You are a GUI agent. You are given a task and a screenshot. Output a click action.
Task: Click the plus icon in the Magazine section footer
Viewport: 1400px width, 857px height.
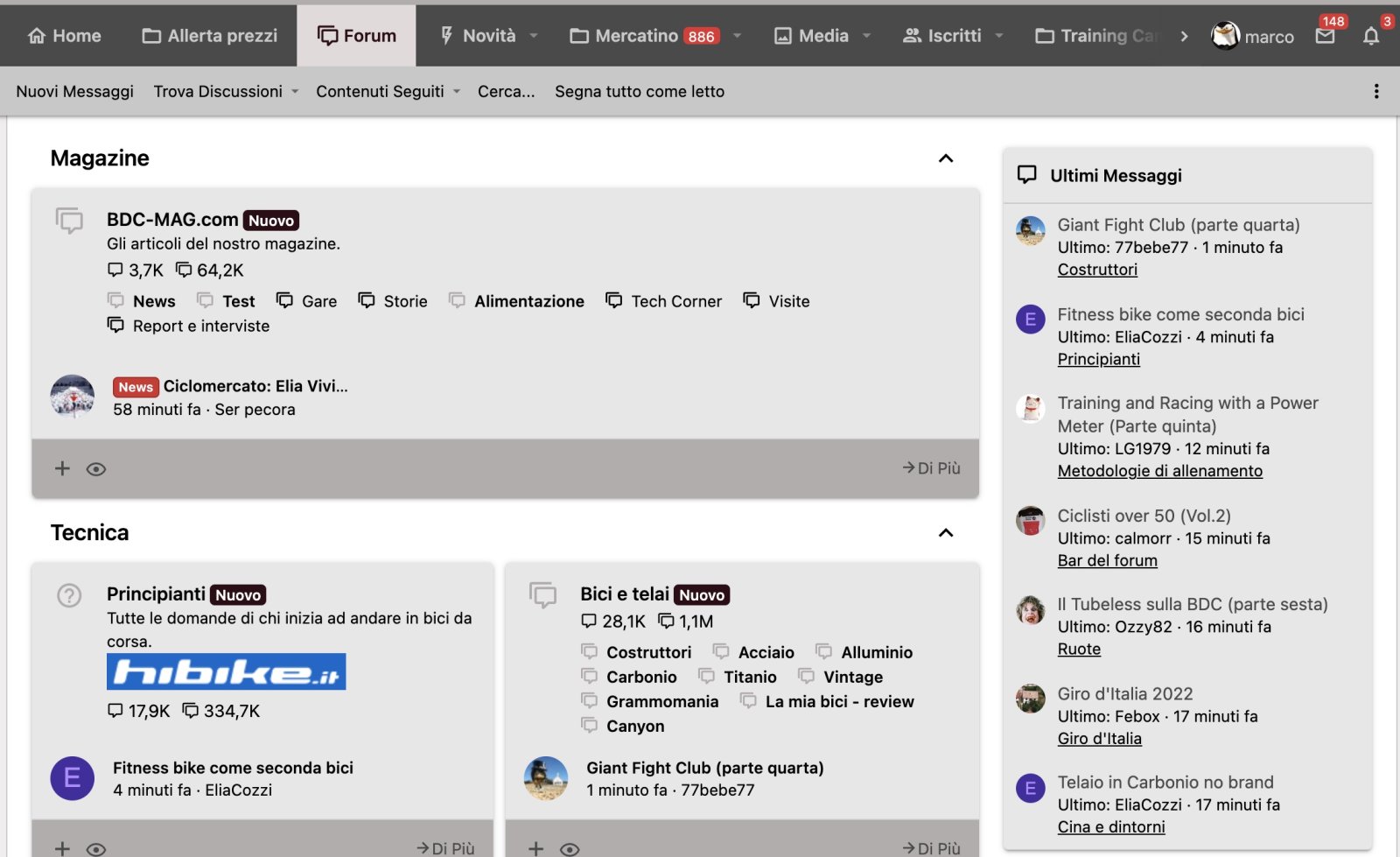[62, 468]
